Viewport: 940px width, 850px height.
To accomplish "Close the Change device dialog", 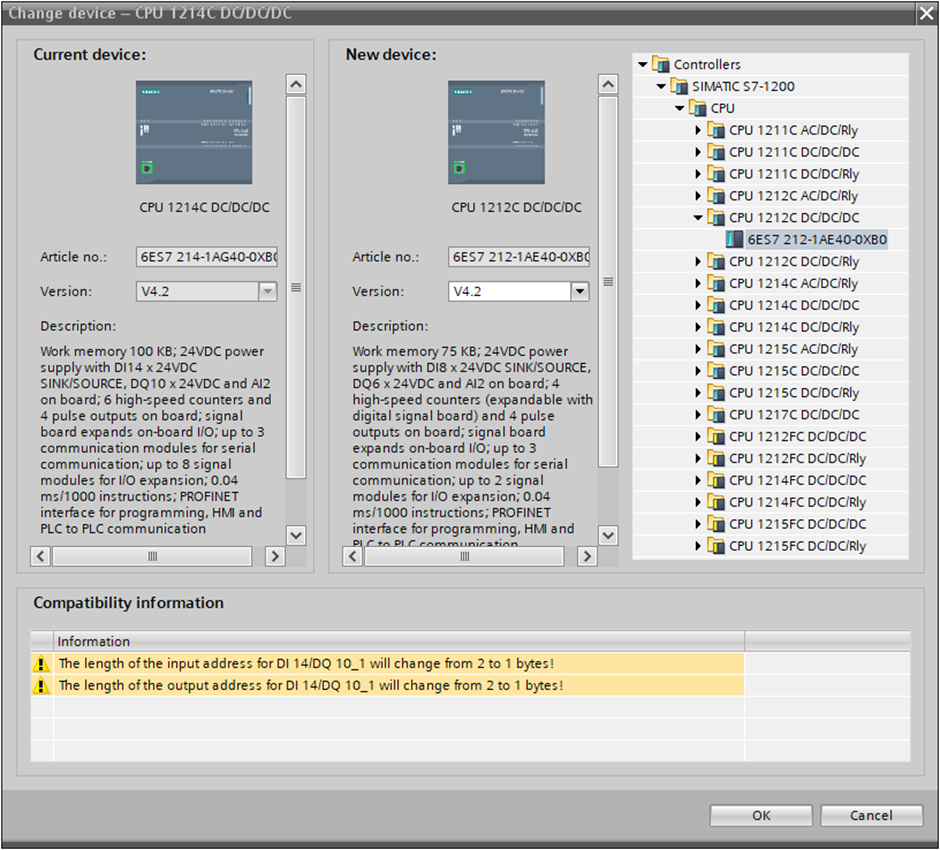I will point(926,13).
